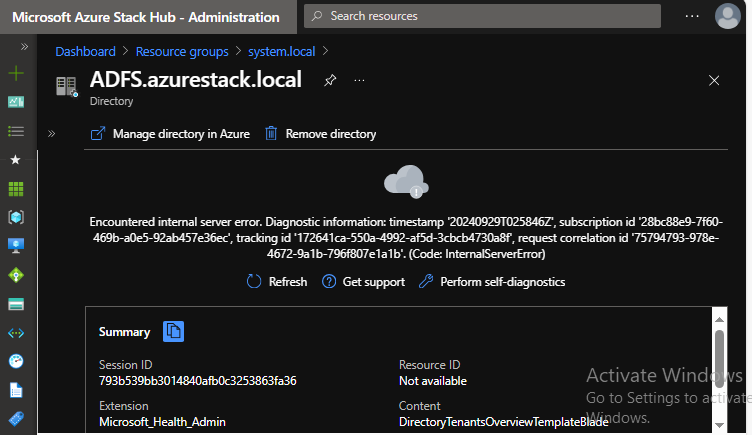Open the storage accounts card icon in sidebar
Screen dimensions: 752x435
click(16, 304)
